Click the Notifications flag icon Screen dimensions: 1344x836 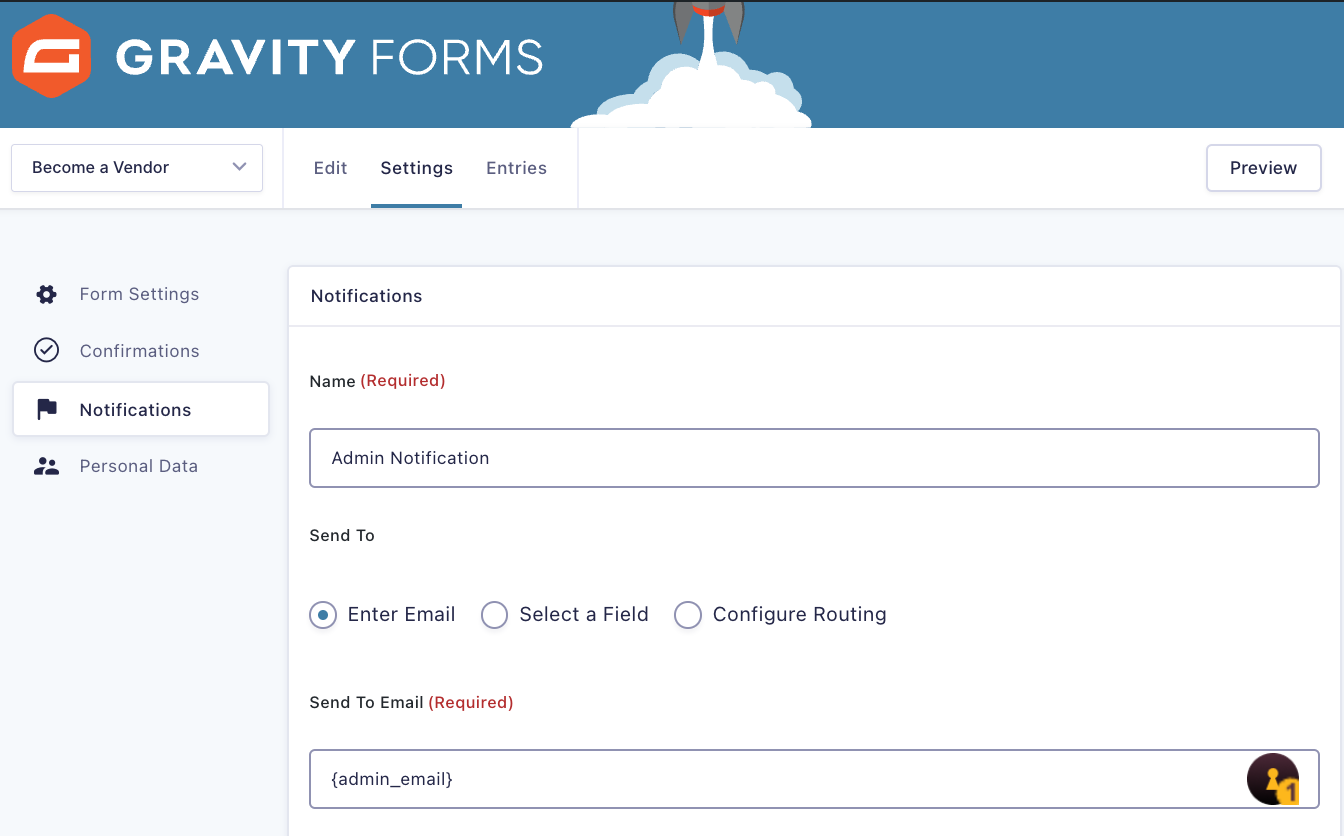click(46, 409)
